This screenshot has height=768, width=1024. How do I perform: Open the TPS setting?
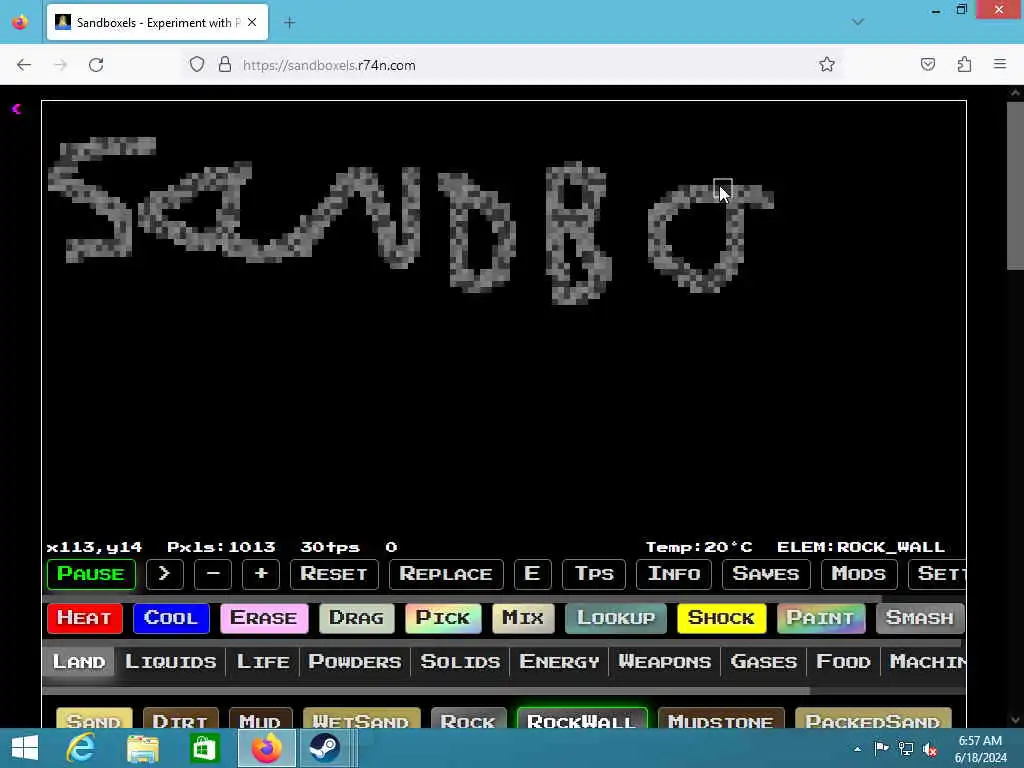[594, 574]
